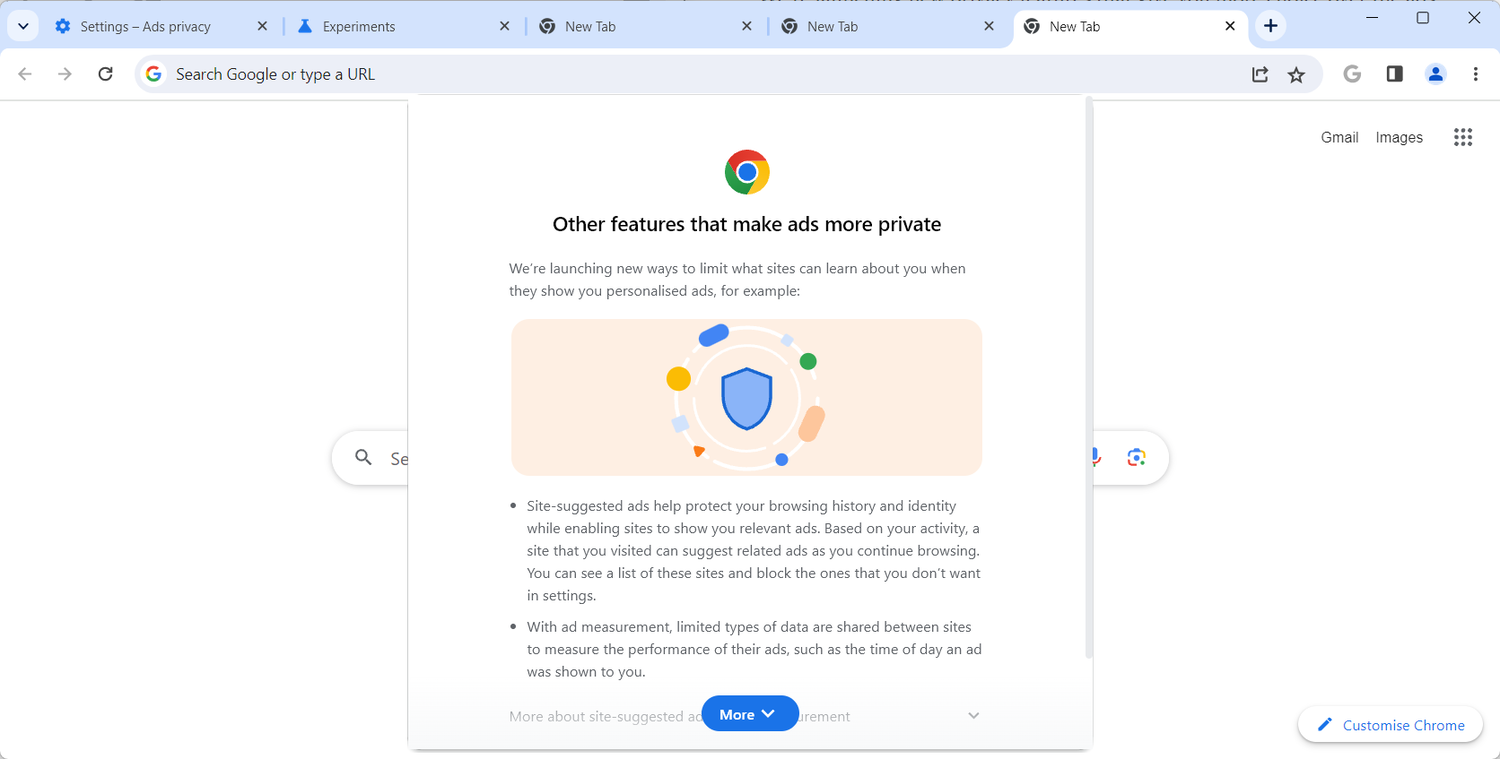
Task: Click Customise Chrome button
Action: tap(1390, 725)
